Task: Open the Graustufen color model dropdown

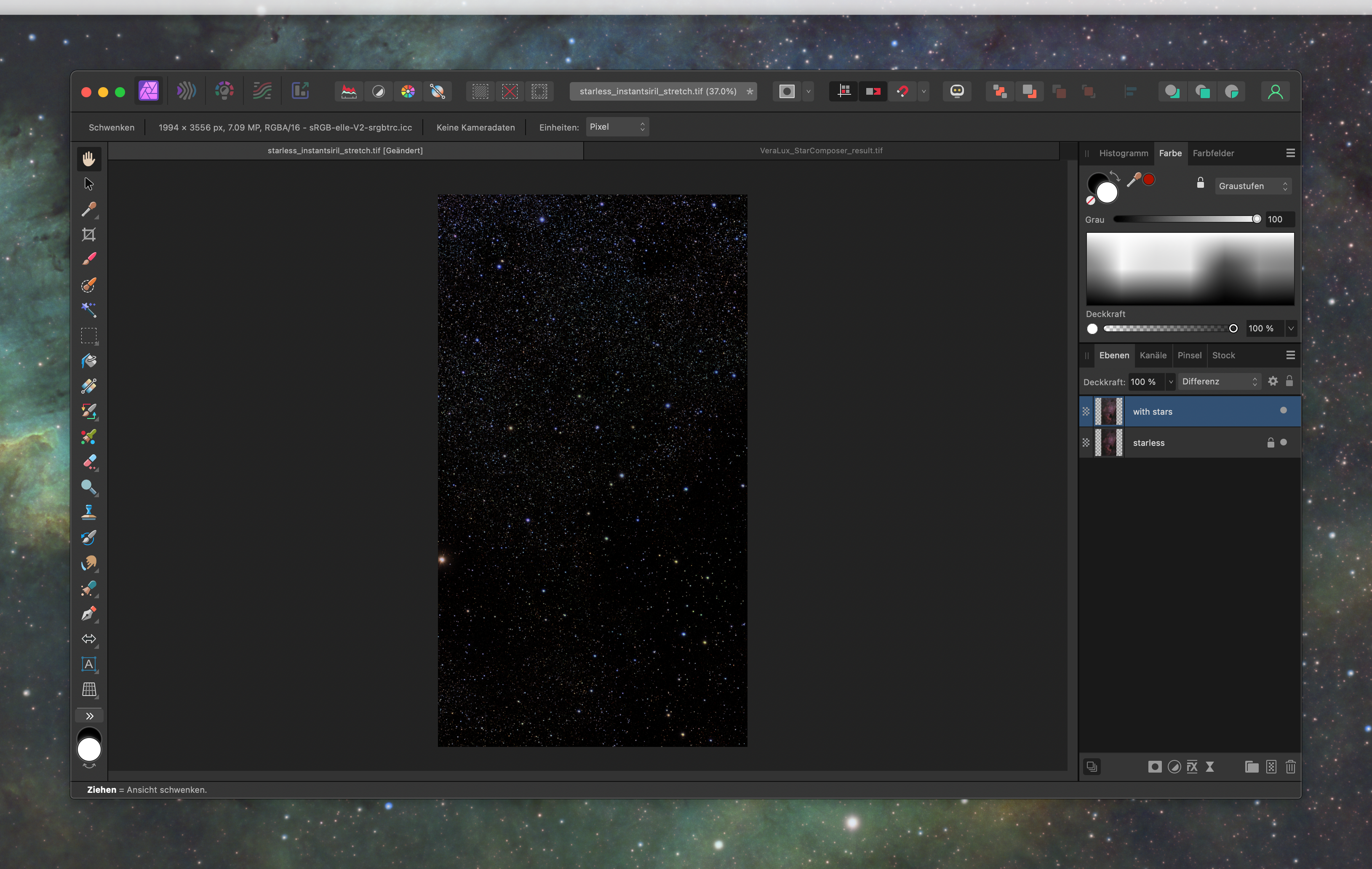Action: [x=1253, y=186]
